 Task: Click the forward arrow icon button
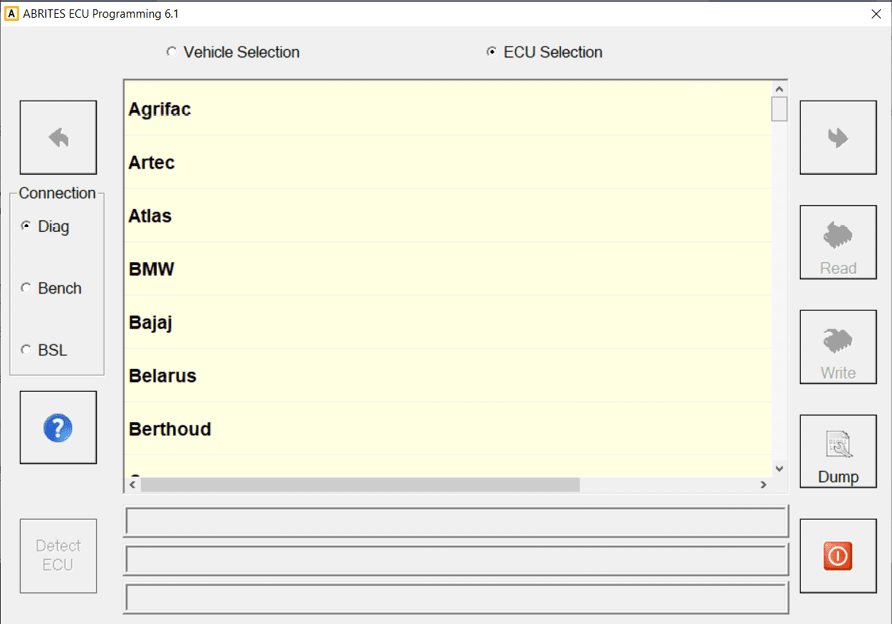838,138
